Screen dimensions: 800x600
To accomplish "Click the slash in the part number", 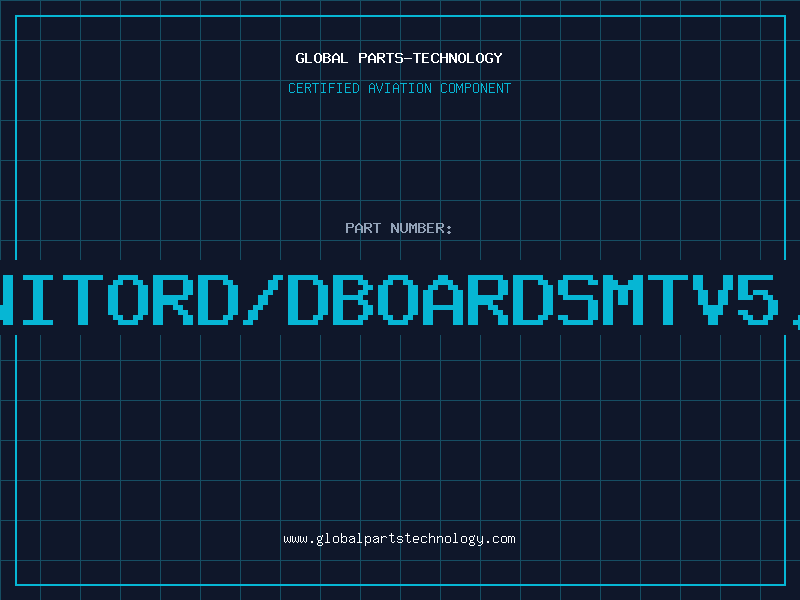I will tap(262, 299).
